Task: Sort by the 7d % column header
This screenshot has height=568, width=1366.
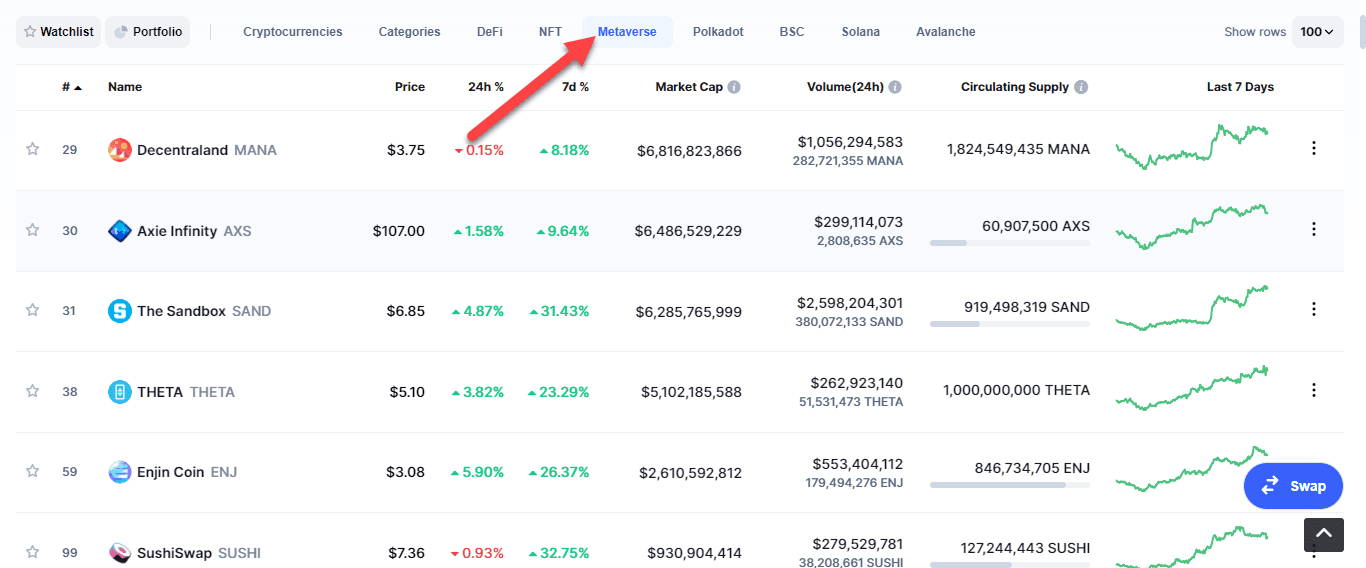Action: coord(575,87)
